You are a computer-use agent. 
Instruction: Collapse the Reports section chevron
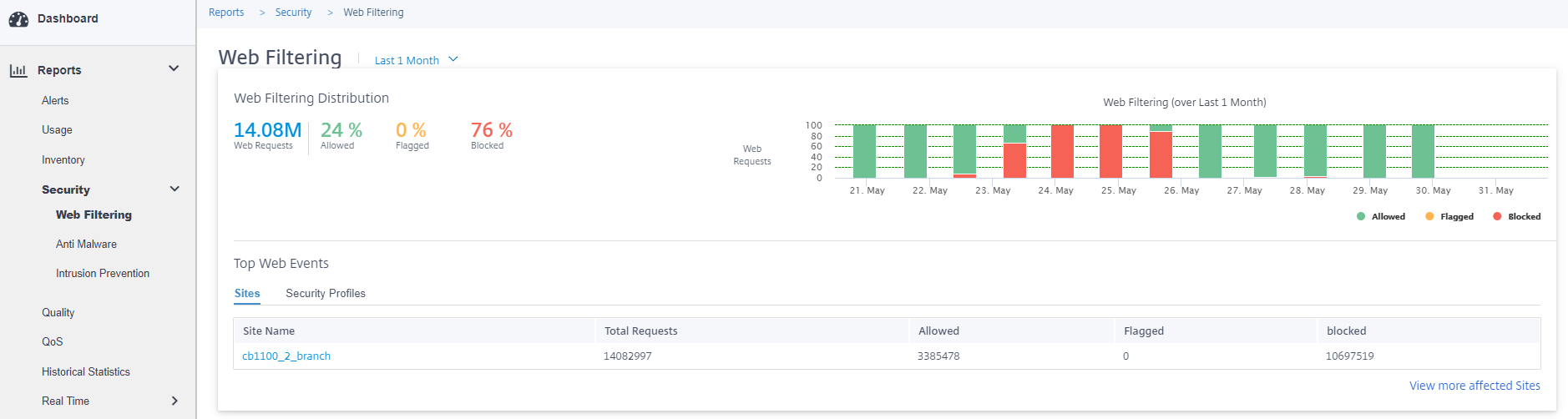(x=174, y=68)
